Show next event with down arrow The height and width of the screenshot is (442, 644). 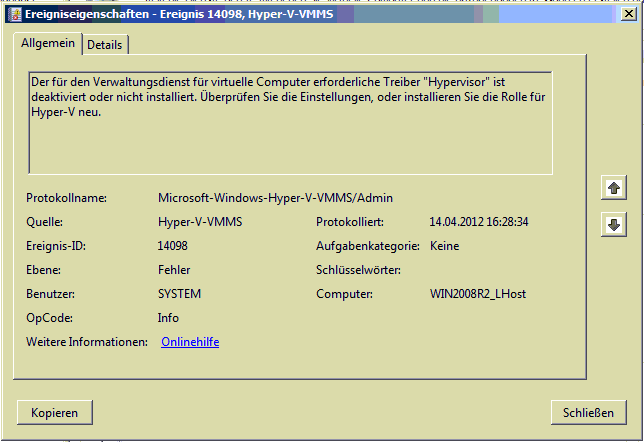[614, 224]
